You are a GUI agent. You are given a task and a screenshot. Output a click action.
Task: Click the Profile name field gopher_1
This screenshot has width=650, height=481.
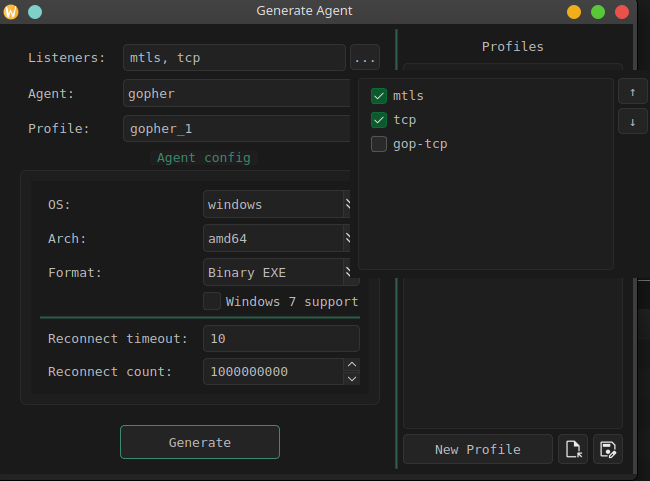tap(235, 128)
